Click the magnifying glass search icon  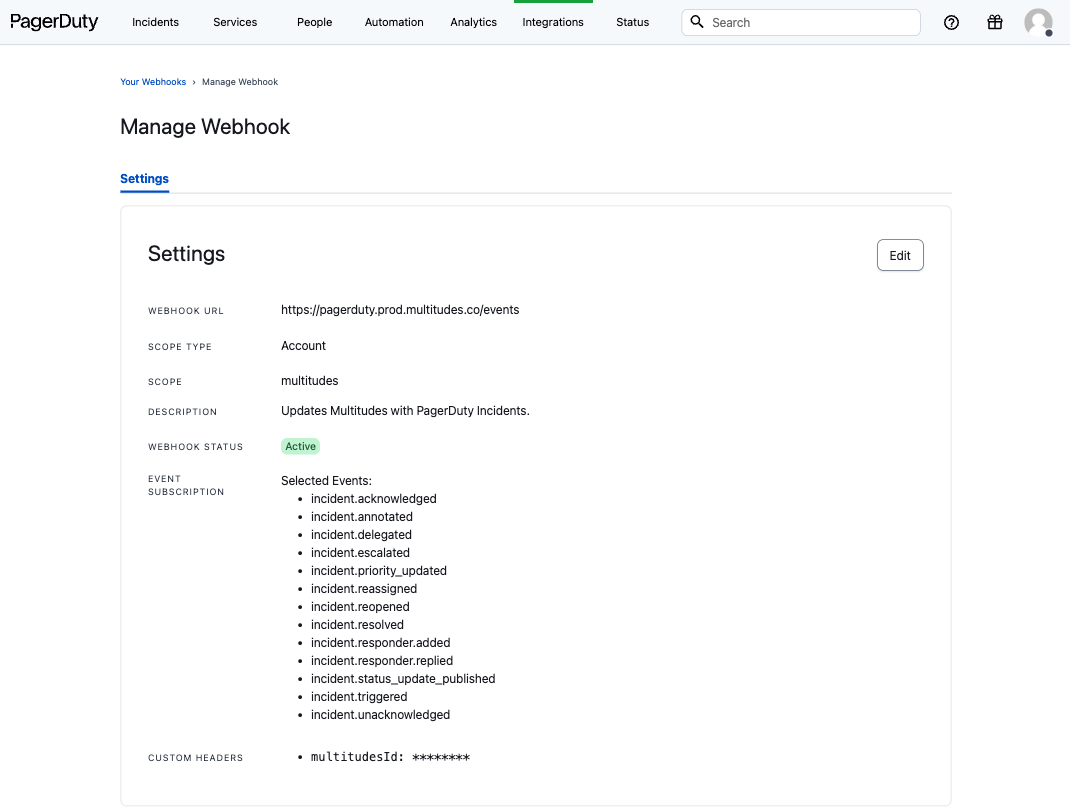pyautogui.click(x=697, y=22)
